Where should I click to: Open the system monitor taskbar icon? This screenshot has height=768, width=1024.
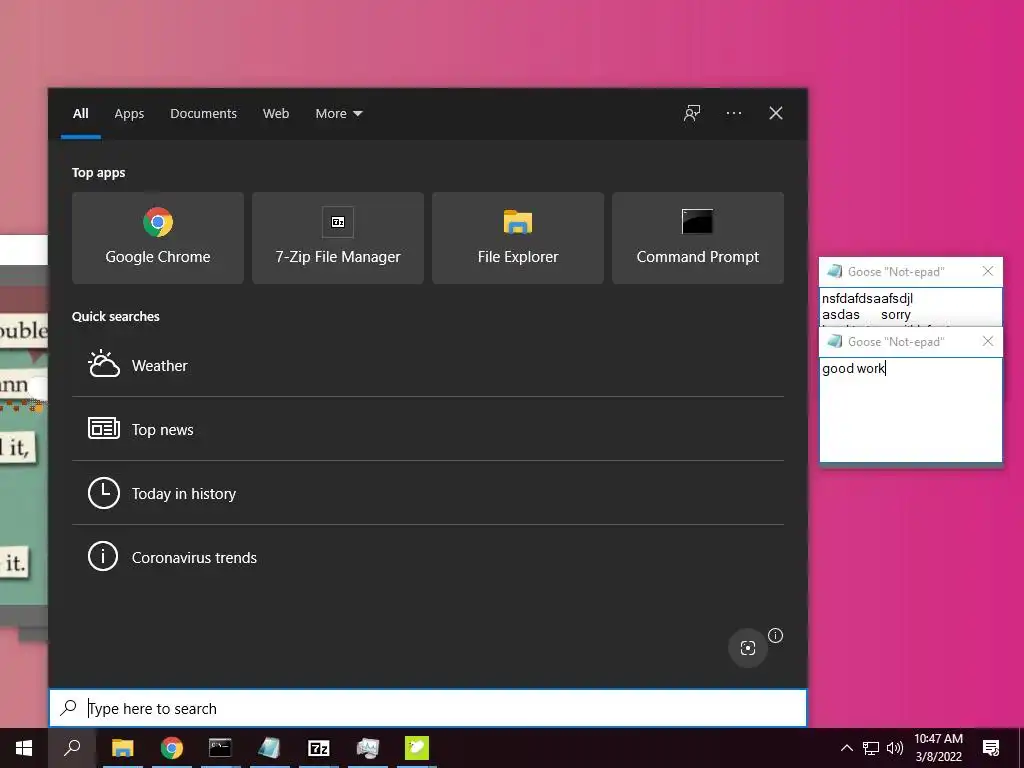pyautogui.click(x=368, y=748)
